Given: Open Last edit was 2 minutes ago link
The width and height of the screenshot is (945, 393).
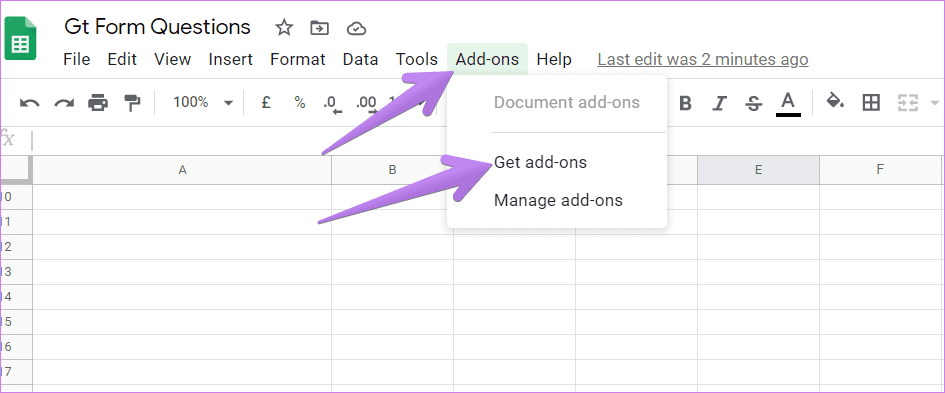Looking at the screenshot, I should 703,60.
